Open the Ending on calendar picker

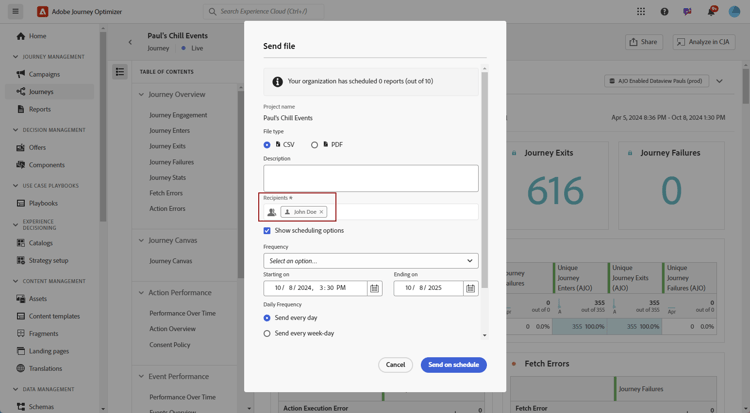click(471, 288)
